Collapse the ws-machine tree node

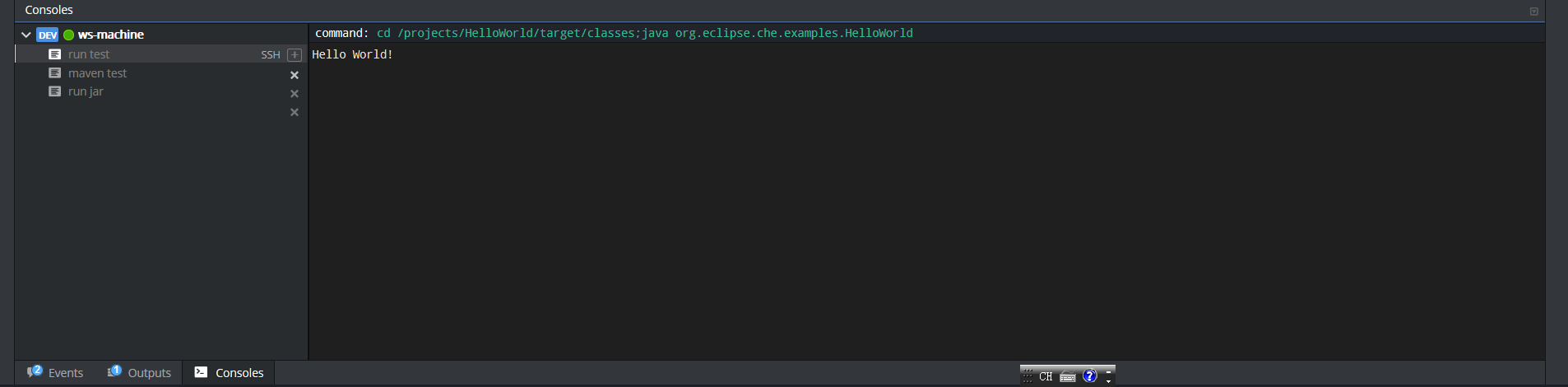[x=26, y=35]
